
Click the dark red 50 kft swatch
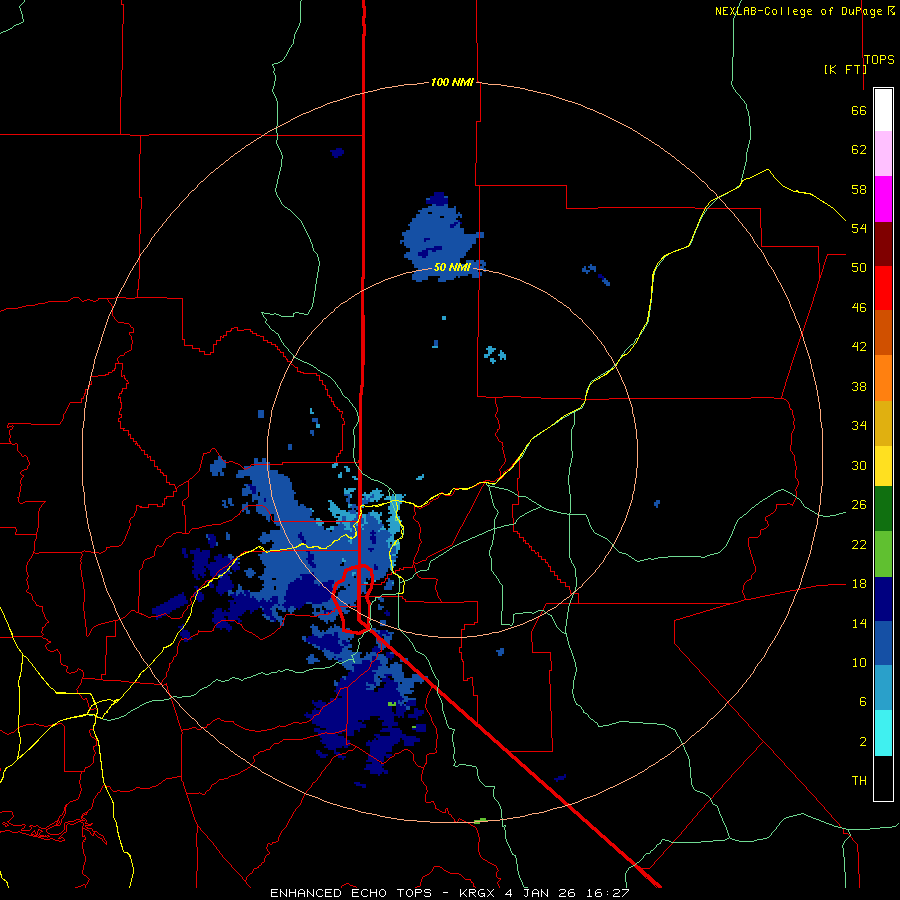(883, 243)
